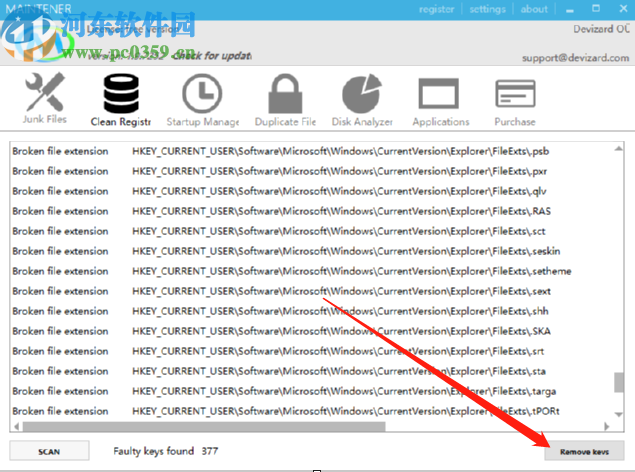Viewport: 635px width, 472px height.
Task: Open the Purchase credit card icon
Action: point(515,93)
